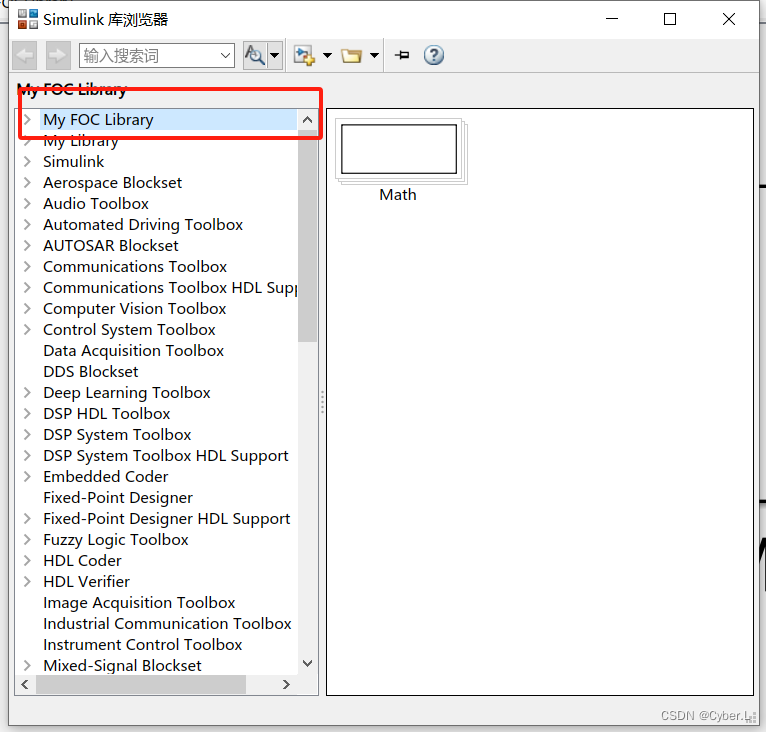
Task: Expand the My FOC Library node
Action: 27,120
